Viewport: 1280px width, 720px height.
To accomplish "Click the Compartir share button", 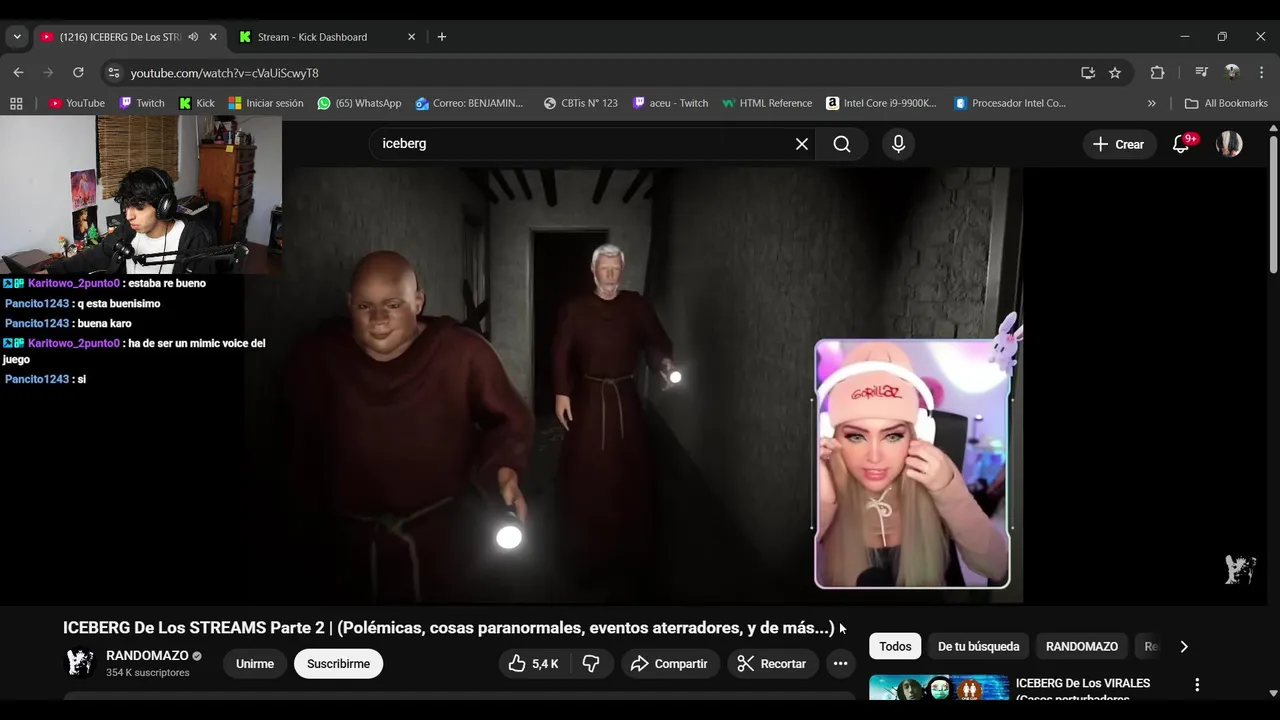I will tap(669, 664).
